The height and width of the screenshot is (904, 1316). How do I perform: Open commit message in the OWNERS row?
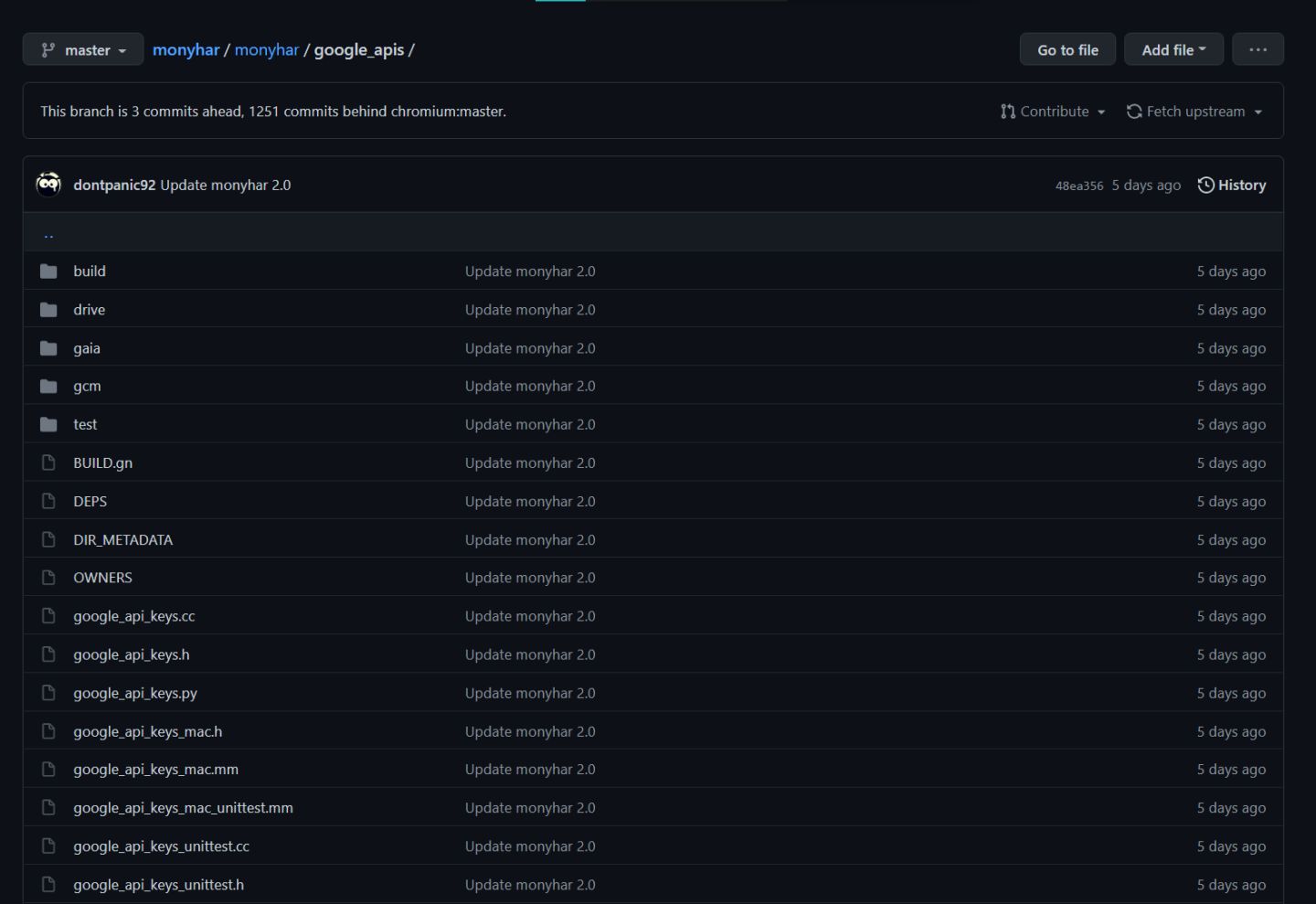pos(530,578)
